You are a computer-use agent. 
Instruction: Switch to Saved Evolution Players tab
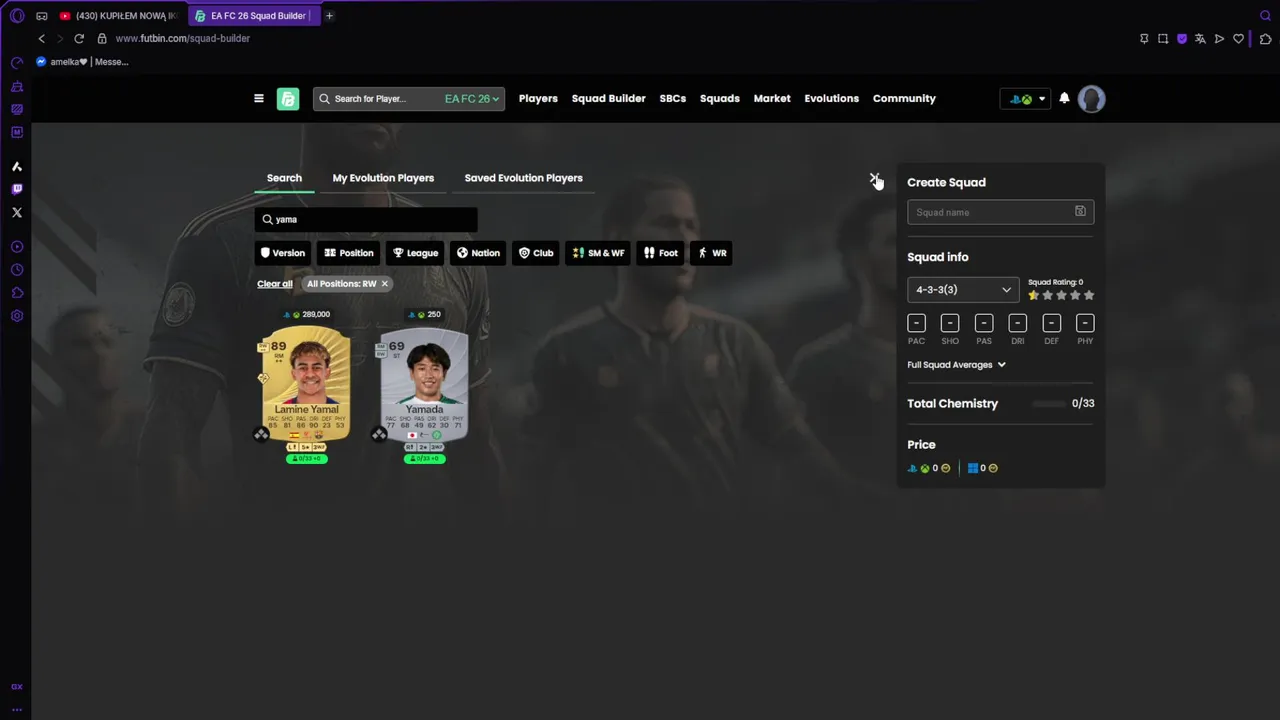coord(523,178)
